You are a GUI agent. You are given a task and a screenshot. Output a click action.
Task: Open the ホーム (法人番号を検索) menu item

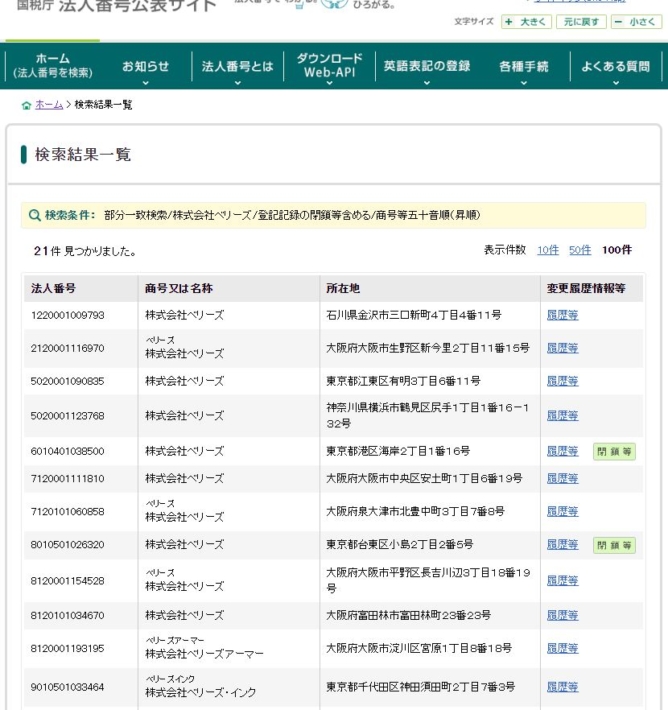(53, 66)
